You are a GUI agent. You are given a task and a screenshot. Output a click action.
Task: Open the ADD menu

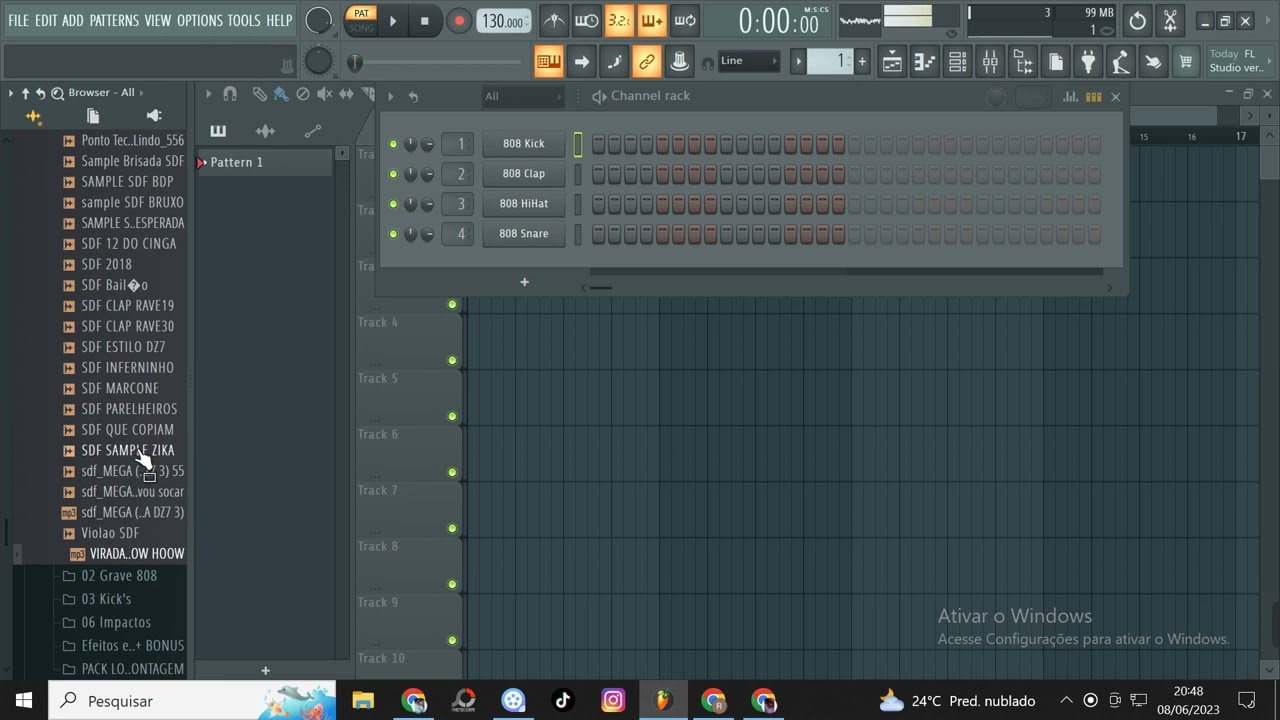tap(73, 20)
